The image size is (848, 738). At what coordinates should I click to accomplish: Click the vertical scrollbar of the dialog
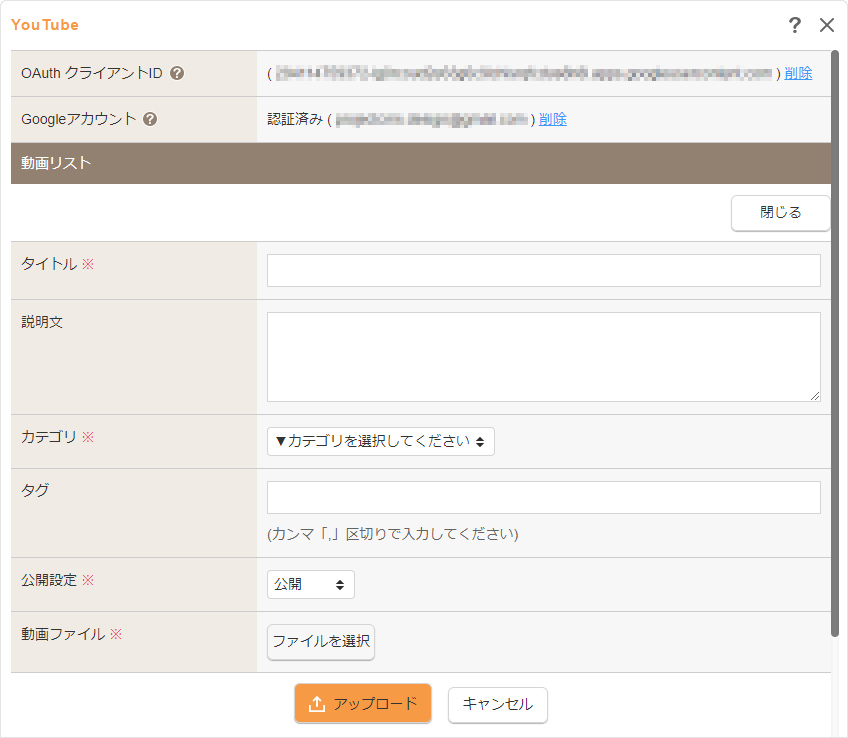(x=834, y=343)
